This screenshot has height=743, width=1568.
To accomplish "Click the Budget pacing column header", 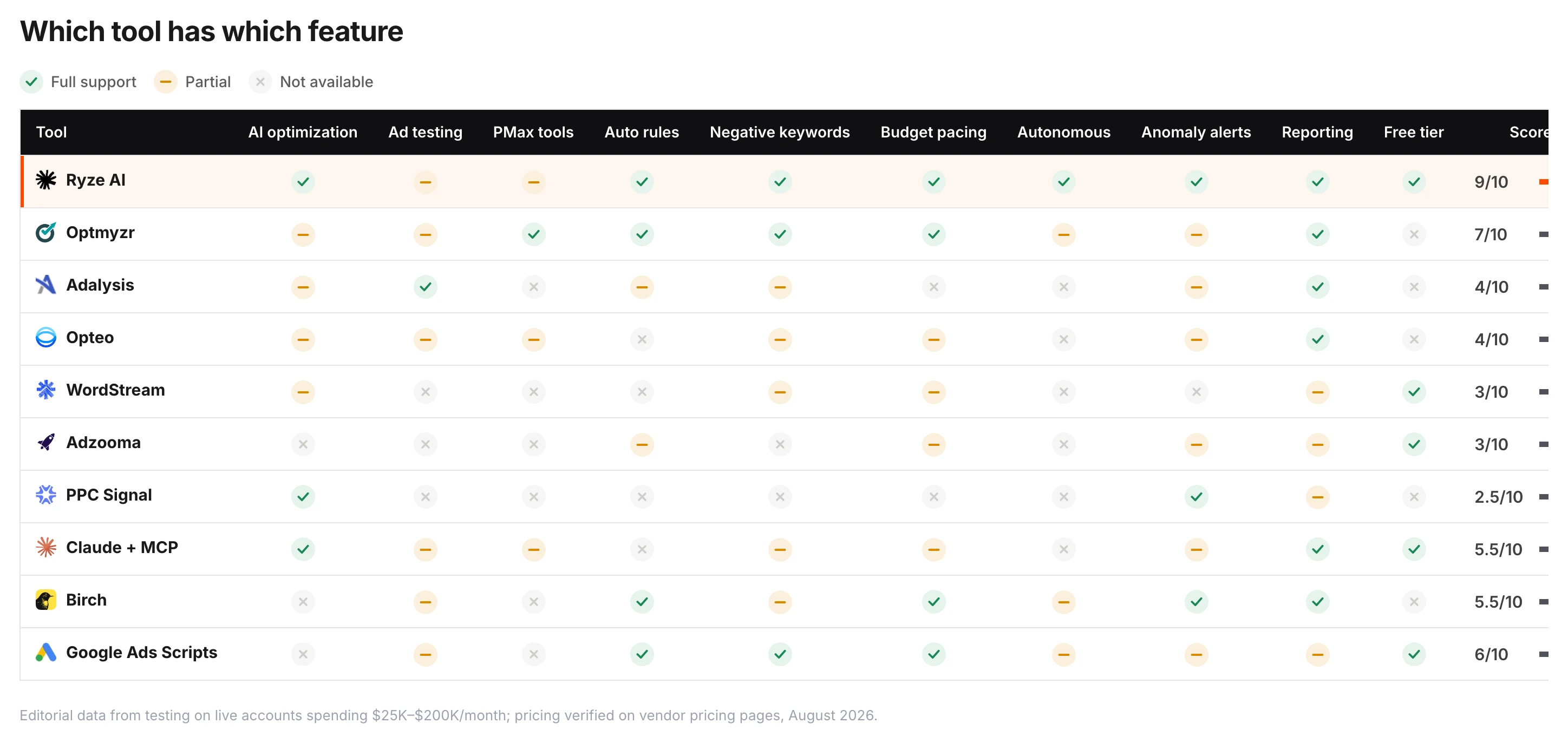I will coord(933,132).
